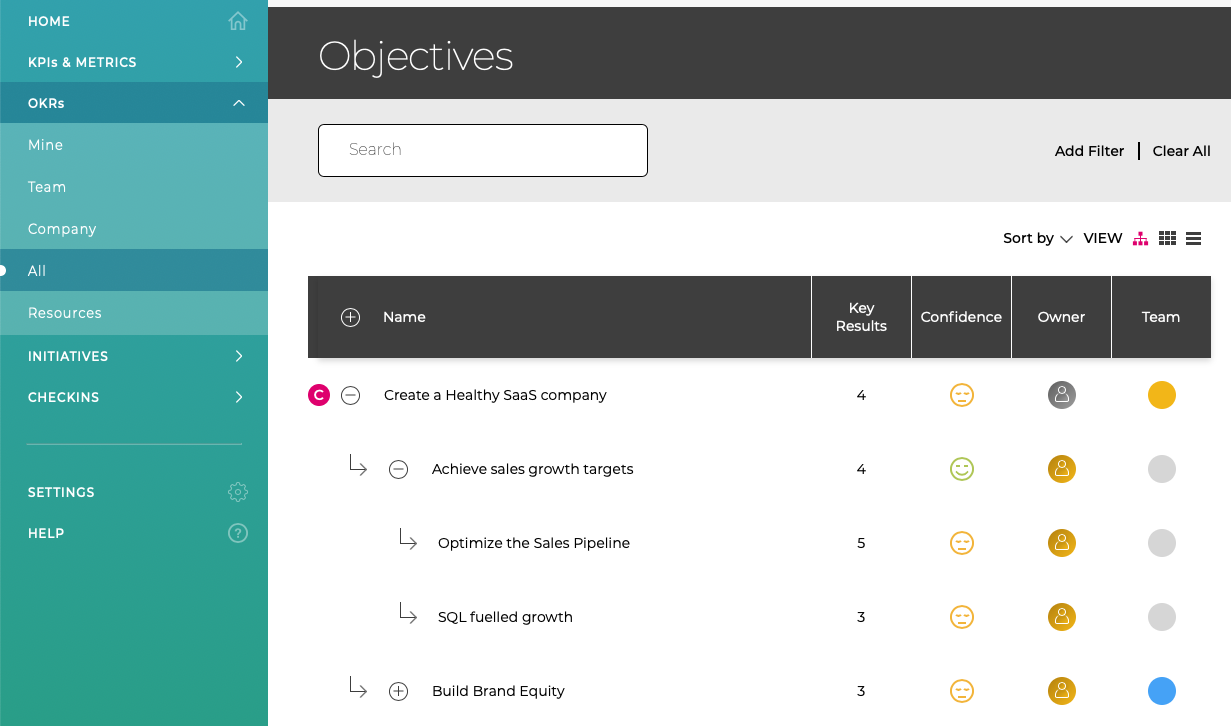Click grey team circle for SQL fuelled growth

(1161, 617)
